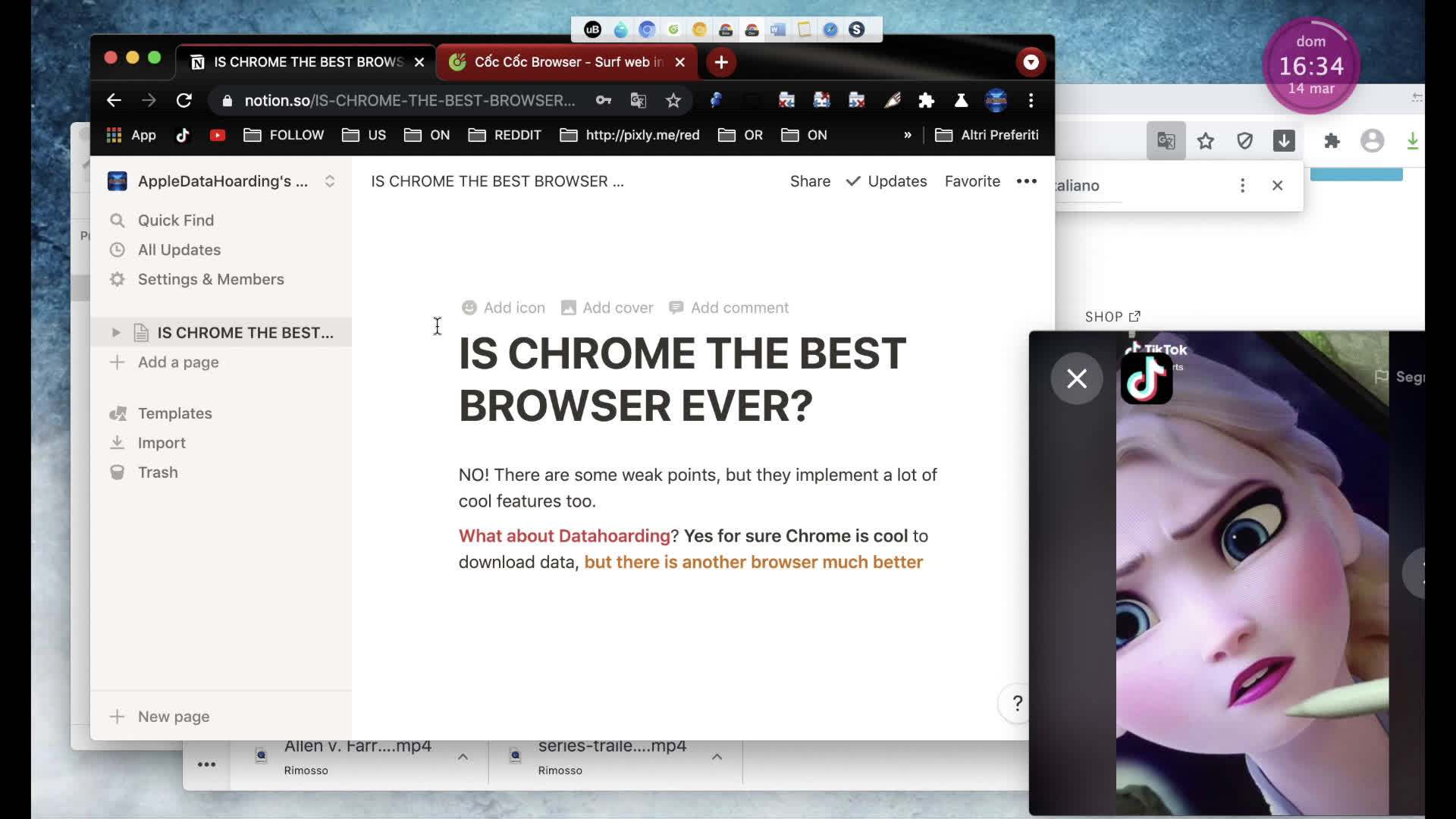
Task: Click the feather quill extension icon
Action: 892,100
